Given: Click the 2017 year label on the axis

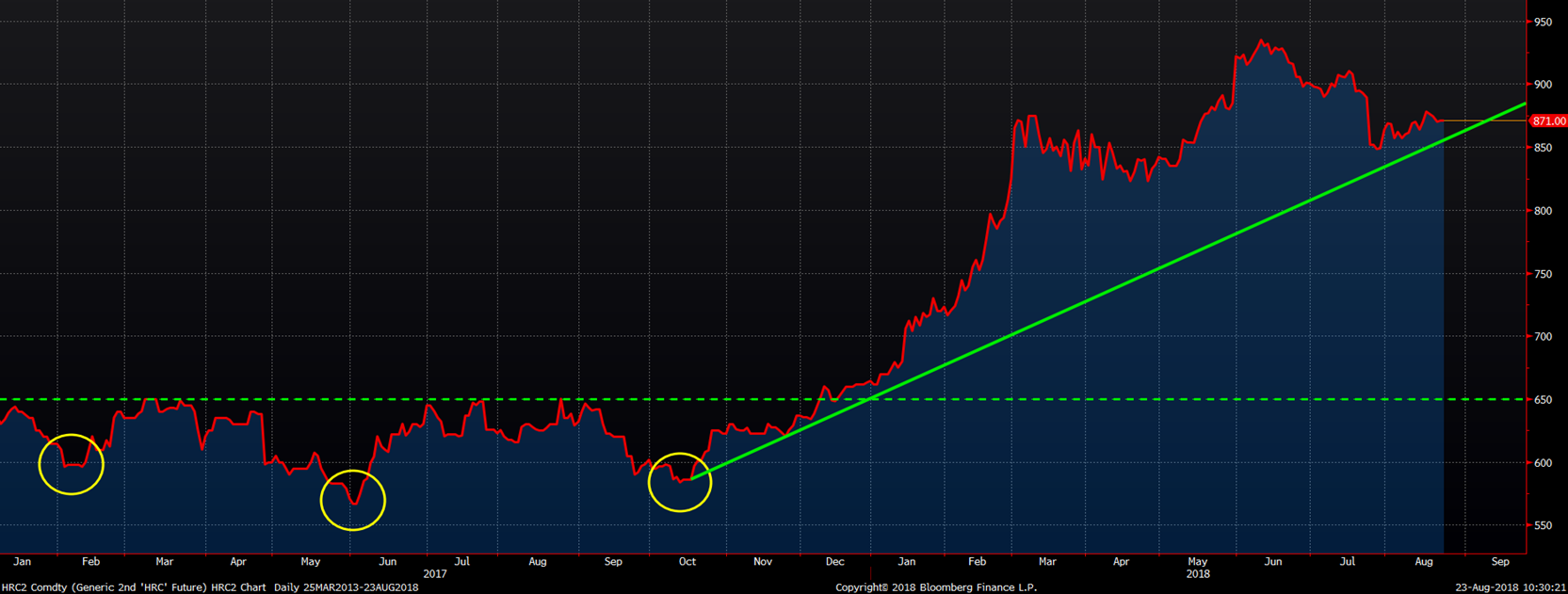Looking at the screenshot, I should click(x=435, y=574).
